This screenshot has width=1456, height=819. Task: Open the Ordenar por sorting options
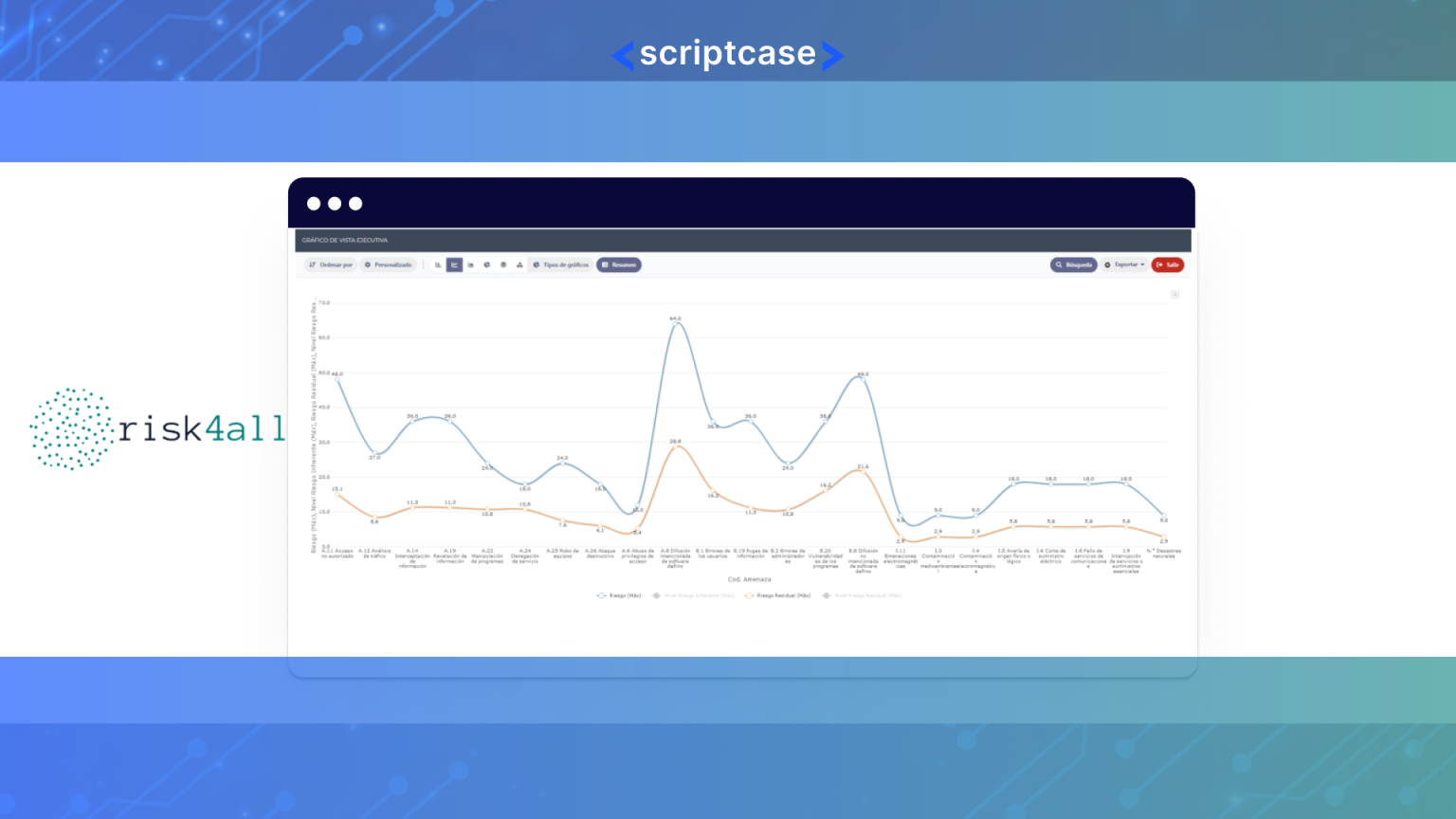coord(331,265)
